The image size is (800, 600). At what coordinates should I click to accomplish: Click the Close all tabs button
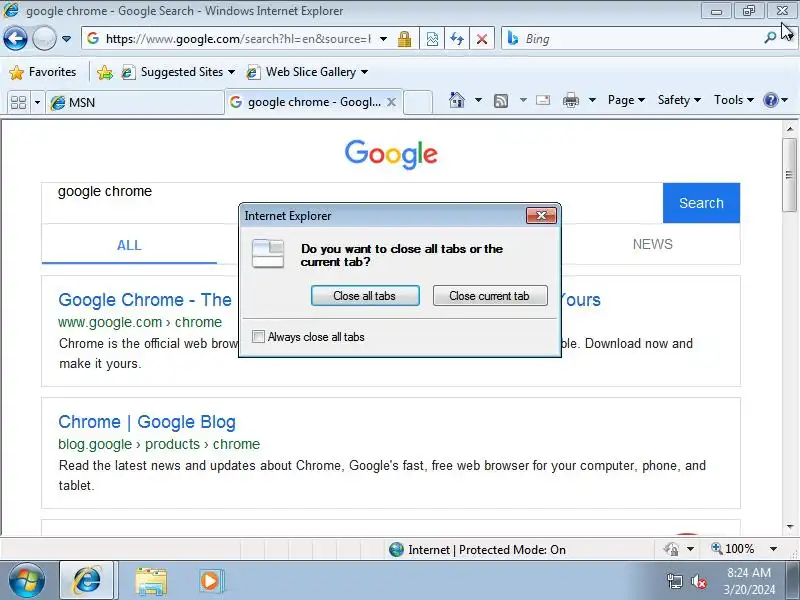point(365,296)
